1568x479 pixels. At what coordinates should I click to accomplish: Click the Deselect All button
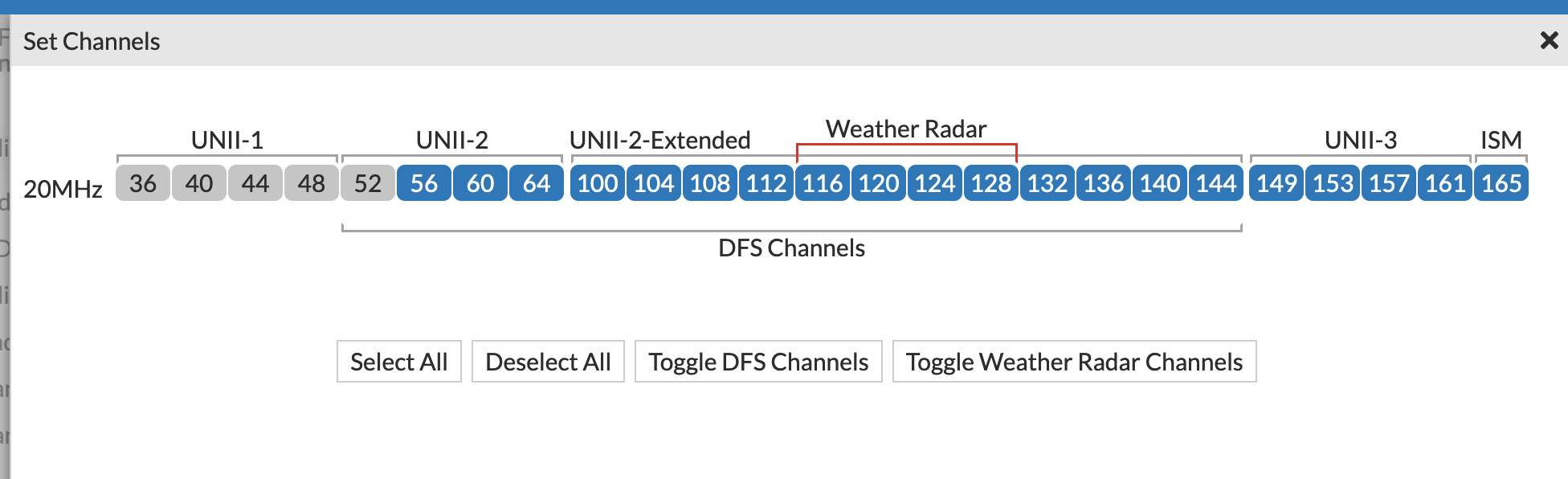click(x=548, y=362)
